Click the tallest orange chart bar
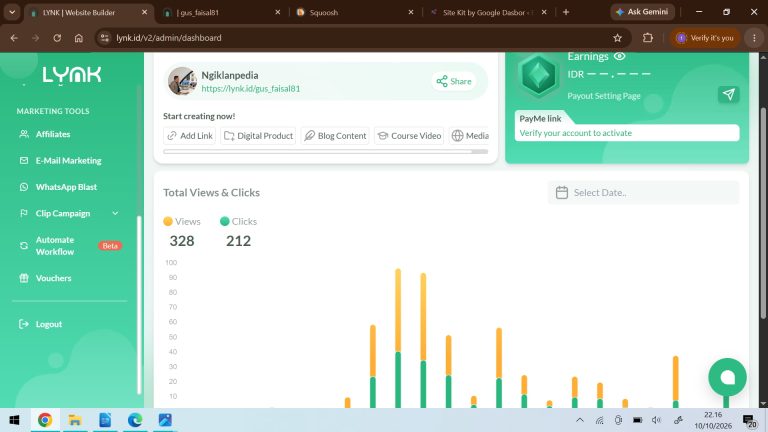768x432 pixels. 398,310
